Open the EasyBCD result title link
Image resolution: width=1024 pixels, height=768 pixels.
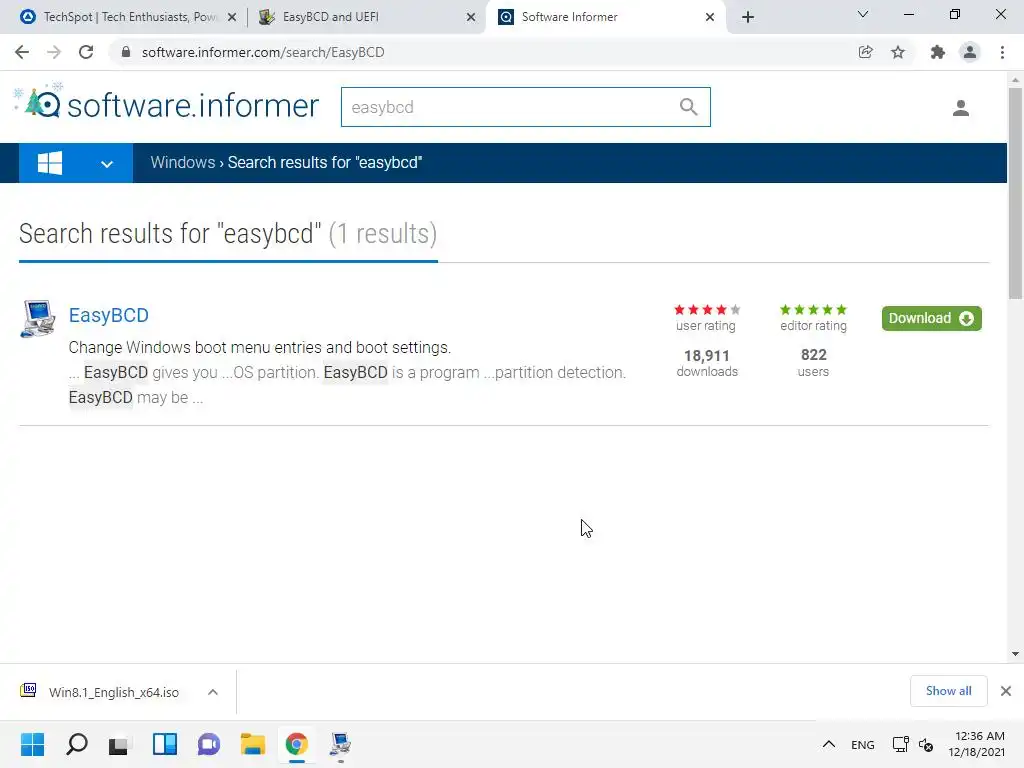pyautogui.click(x=108, y=315)
